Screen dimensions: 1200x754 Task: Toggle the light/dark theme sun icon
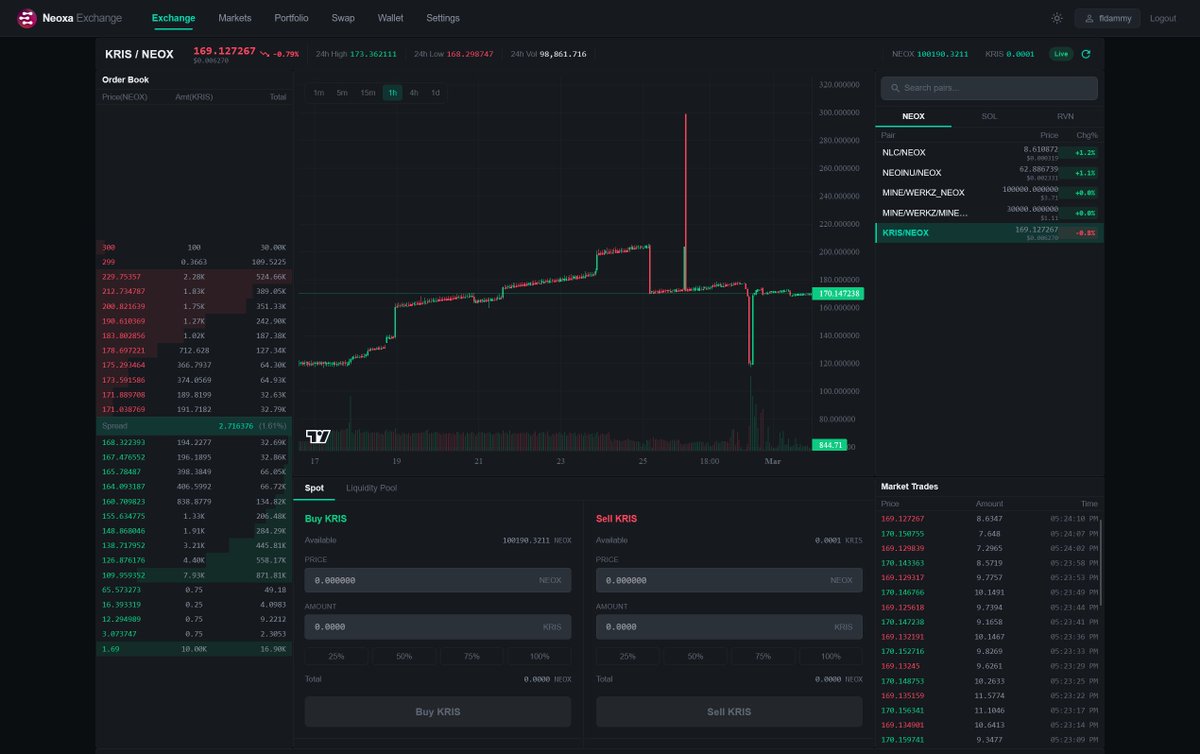[1056, 18]
